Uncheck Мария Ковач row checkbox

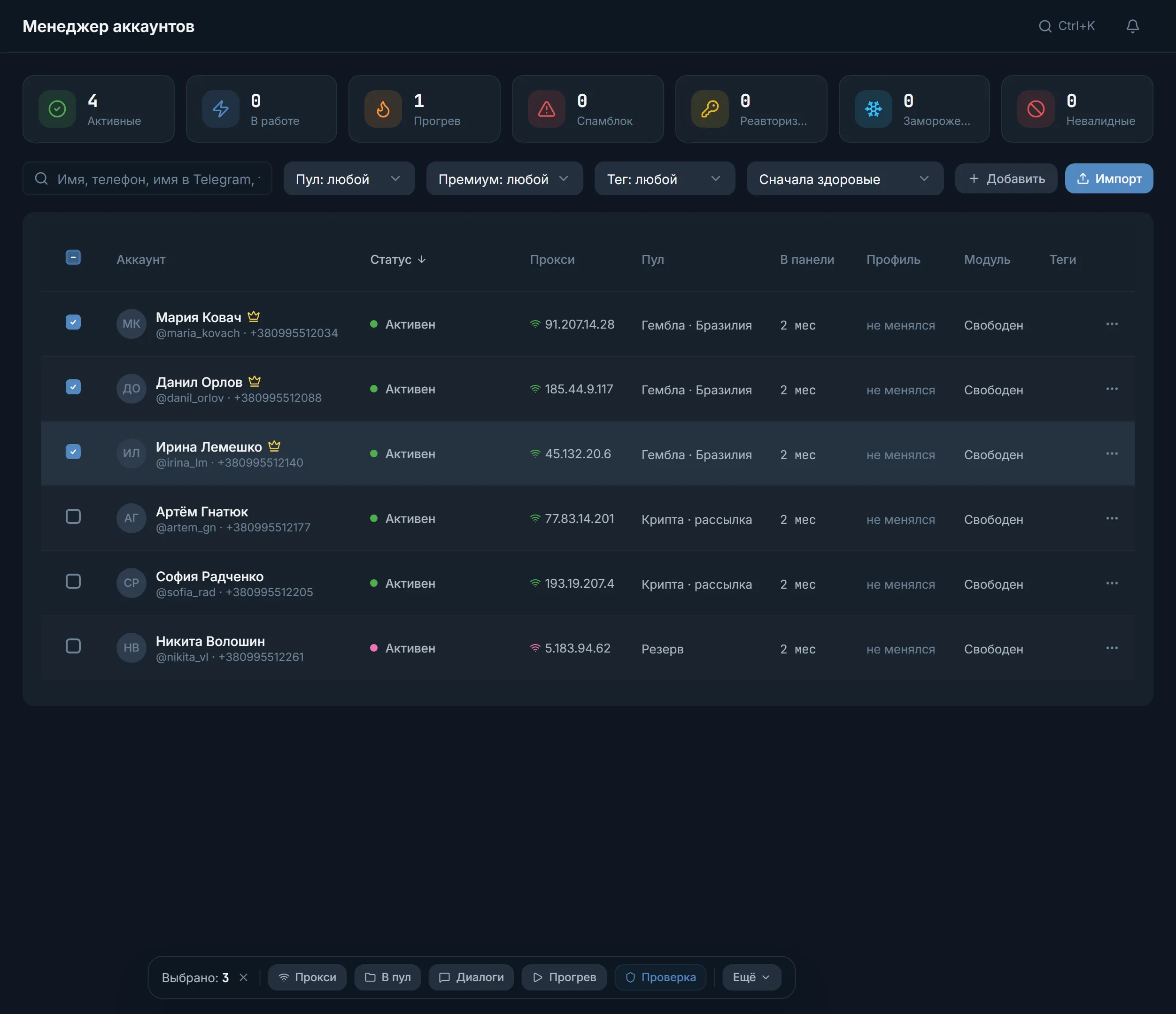point(73,323)
